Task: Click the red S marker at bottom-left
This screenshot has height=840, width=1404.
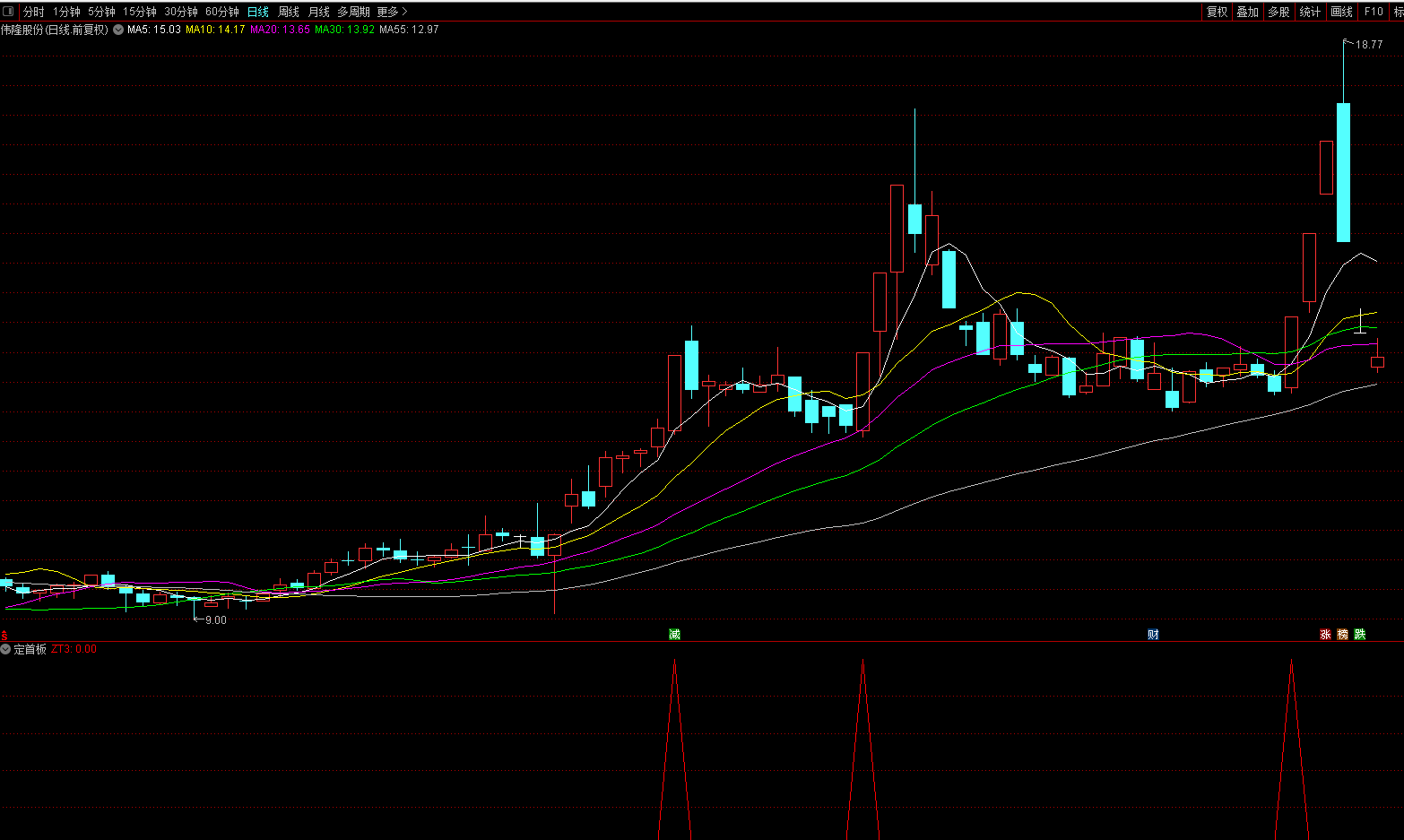Action: [x=4, y=635]
